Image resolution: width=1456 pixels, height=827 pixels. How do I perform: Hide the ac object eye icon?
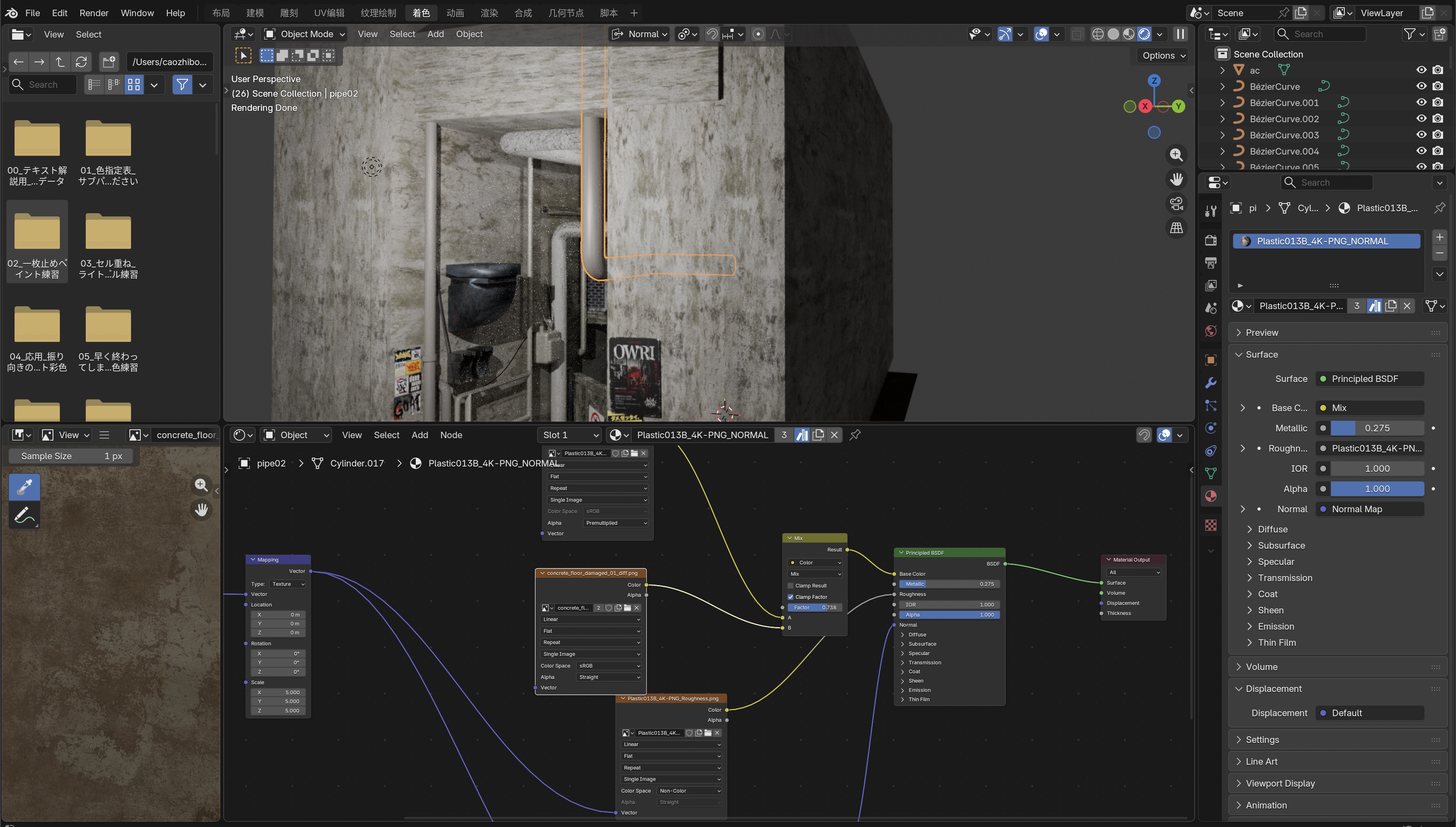click(x=1421, y=70)
